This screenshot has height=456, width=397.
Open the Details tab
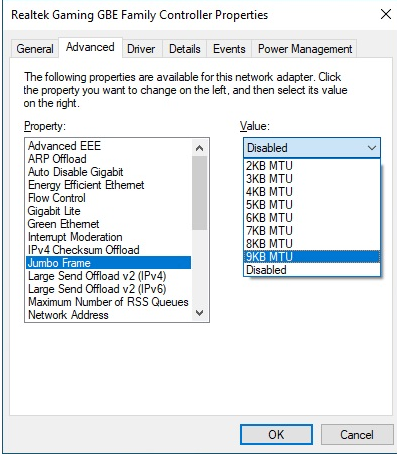point(185,49)
